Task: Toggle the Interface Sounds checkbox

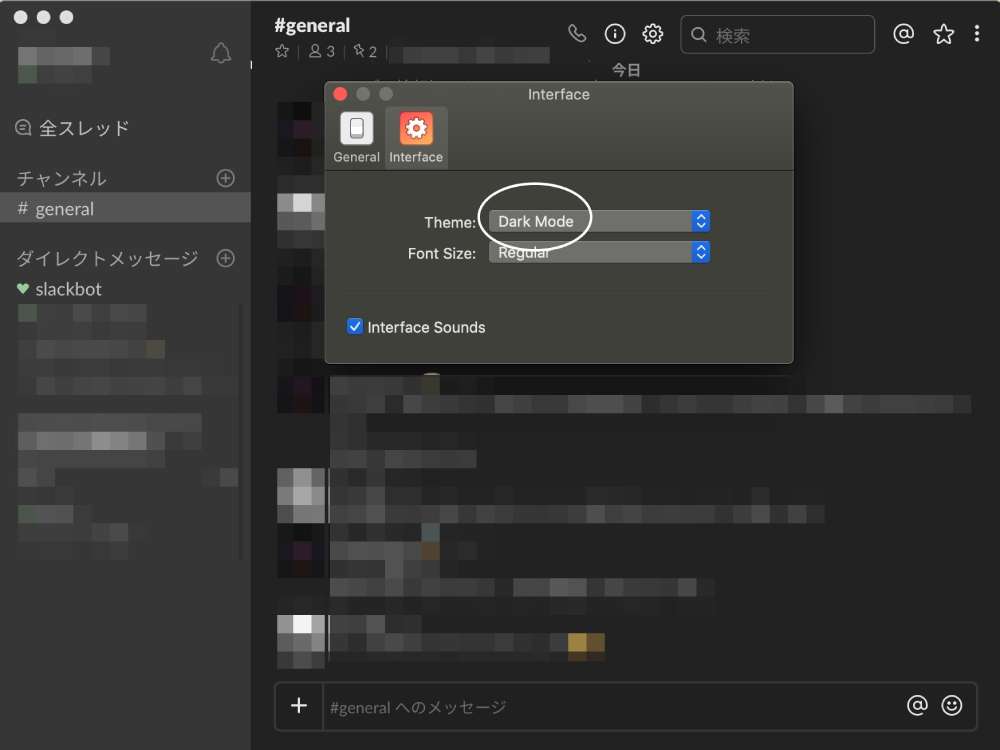Action: (x=355, y=327)
